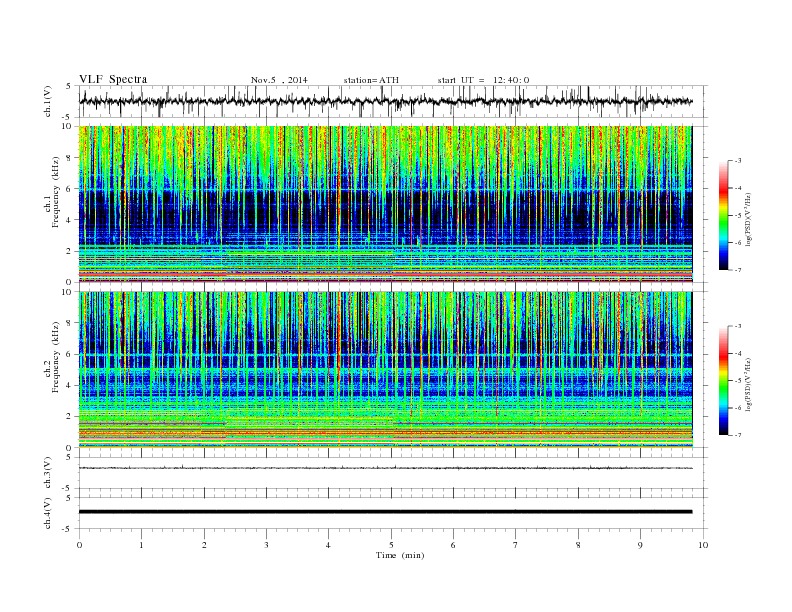Click time axis tick label "5"
This screenshot has width=792, height=612.
[391, 545]
